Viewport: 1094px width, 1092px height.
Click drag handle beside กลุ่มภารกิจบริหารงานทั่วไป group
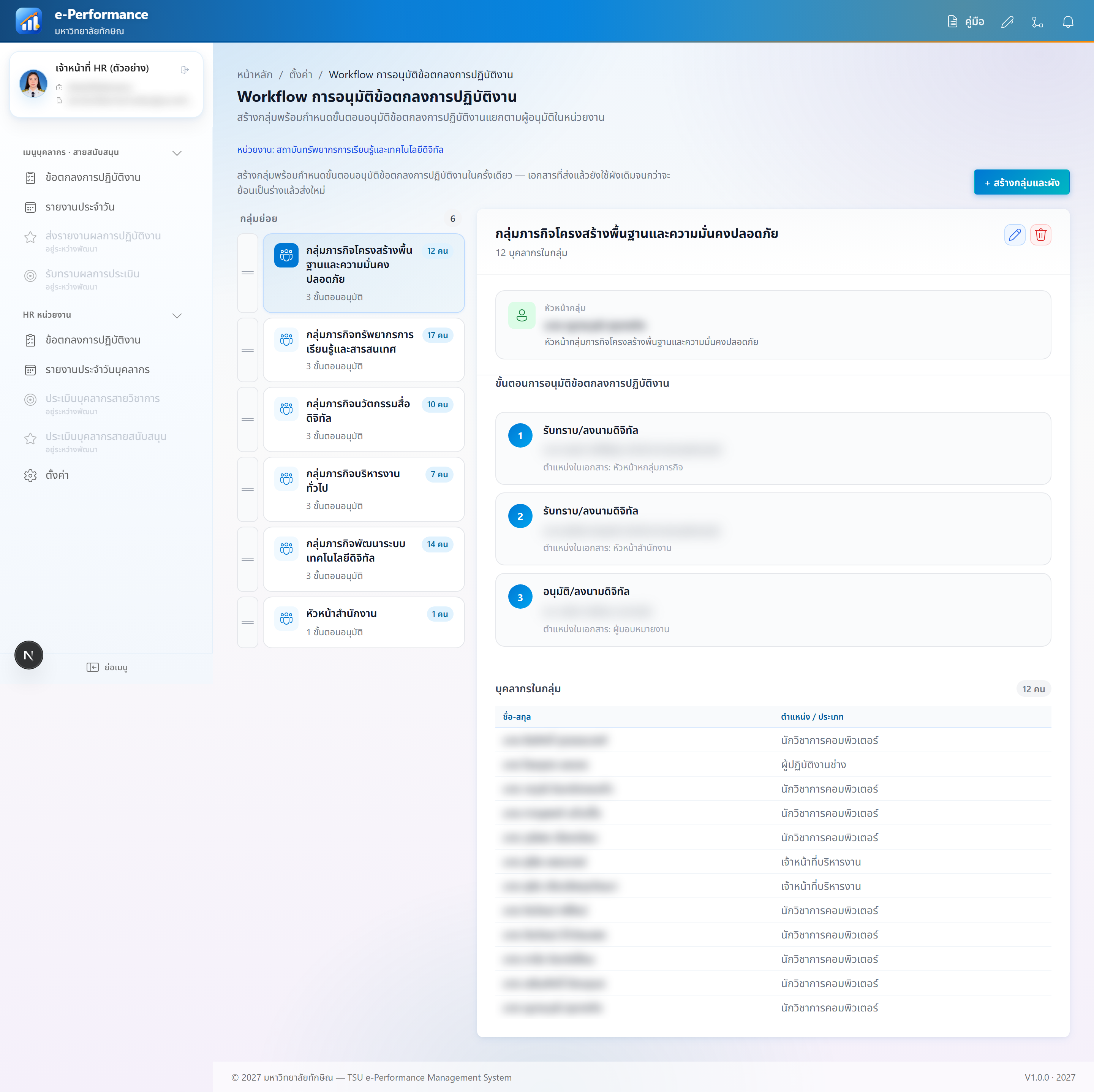tap(247, 489)
